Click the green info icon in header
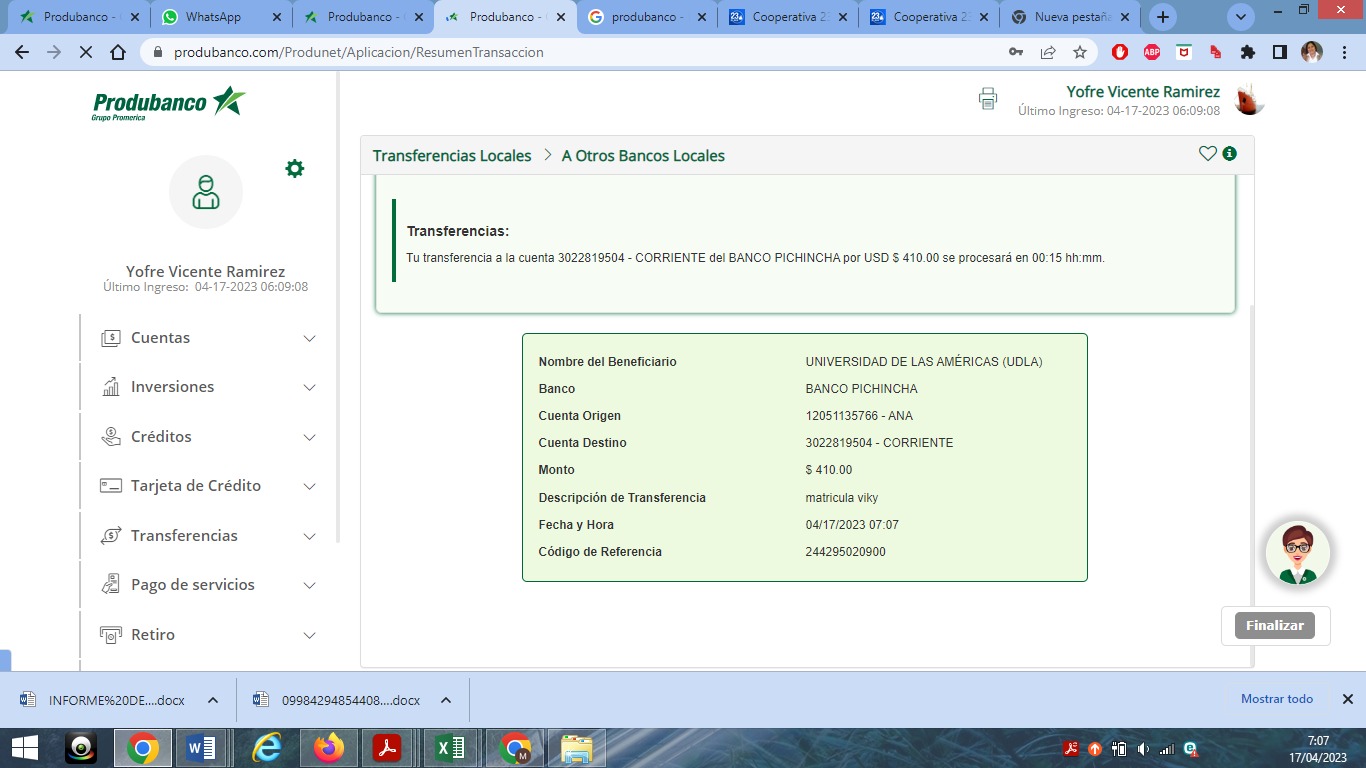This screenshot has height=768, width=1366. coord(1230,154)
